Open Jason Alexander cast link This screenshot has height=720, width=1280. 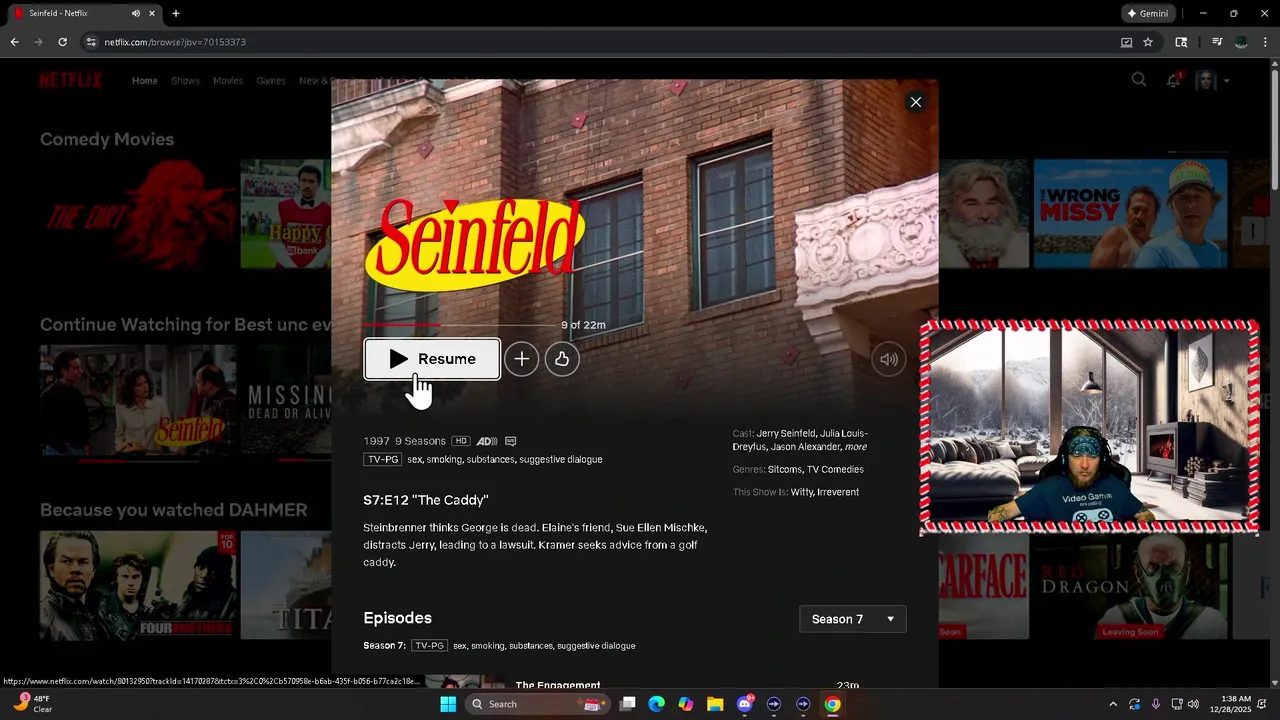pyautogui.click(x=804, y=447)
